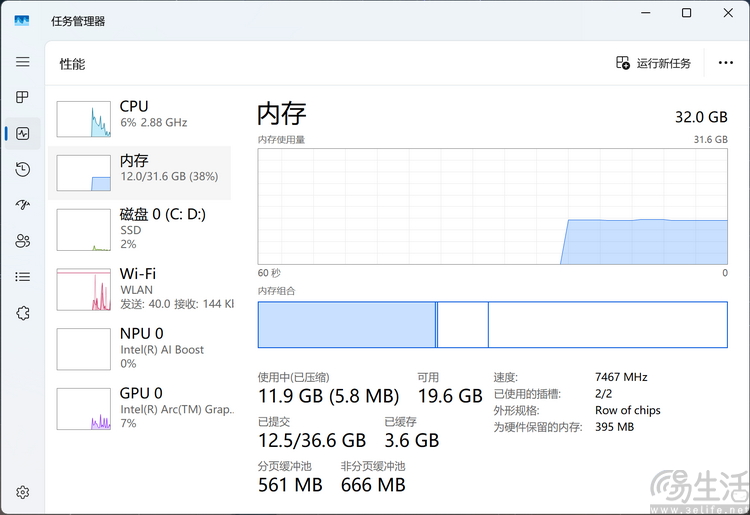Click the Task Manager app icon
Image resolution: width=750 pixels, height=515 pixels.
coord(22,21)
